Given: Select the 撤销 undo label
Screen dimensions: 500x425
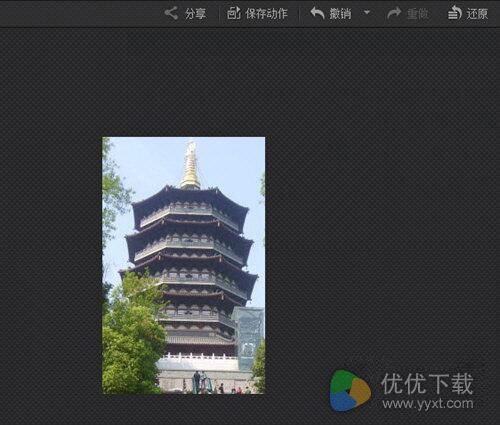Looking at the screenshot, I should pos(340,14).
